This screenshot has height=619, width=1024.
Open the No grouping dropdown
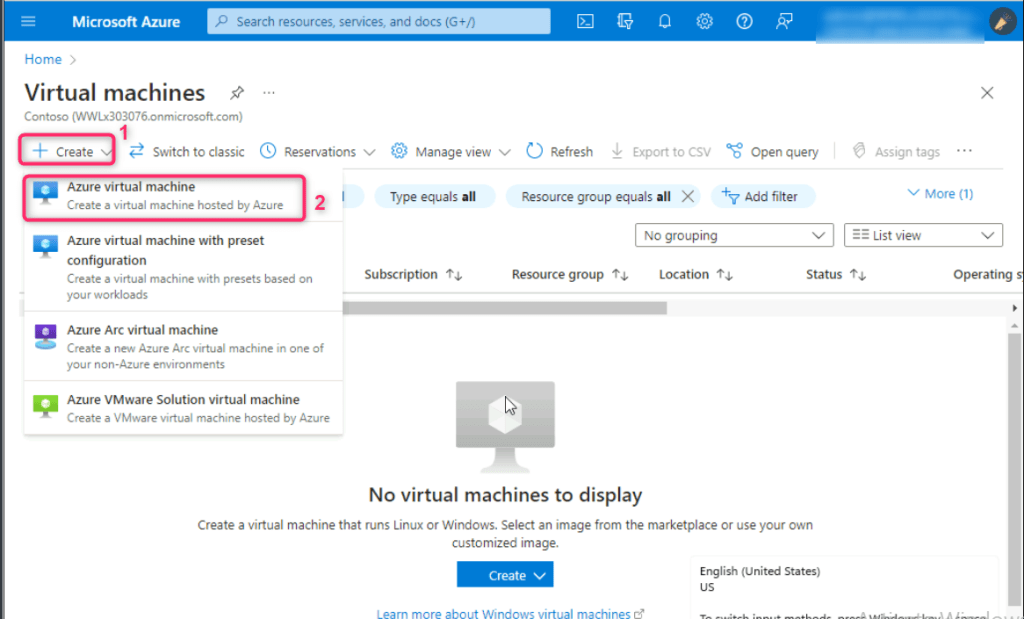pyautogui.click(x=733, y=236)
